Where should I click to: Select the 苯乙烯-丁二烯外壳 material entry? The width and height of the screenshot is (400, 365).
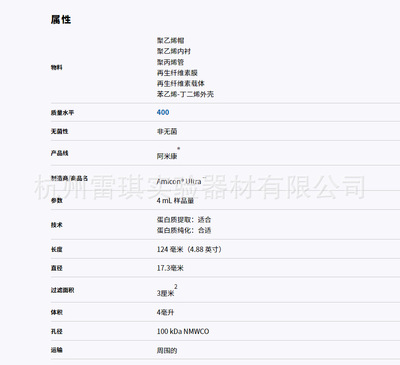click(185, 94)
